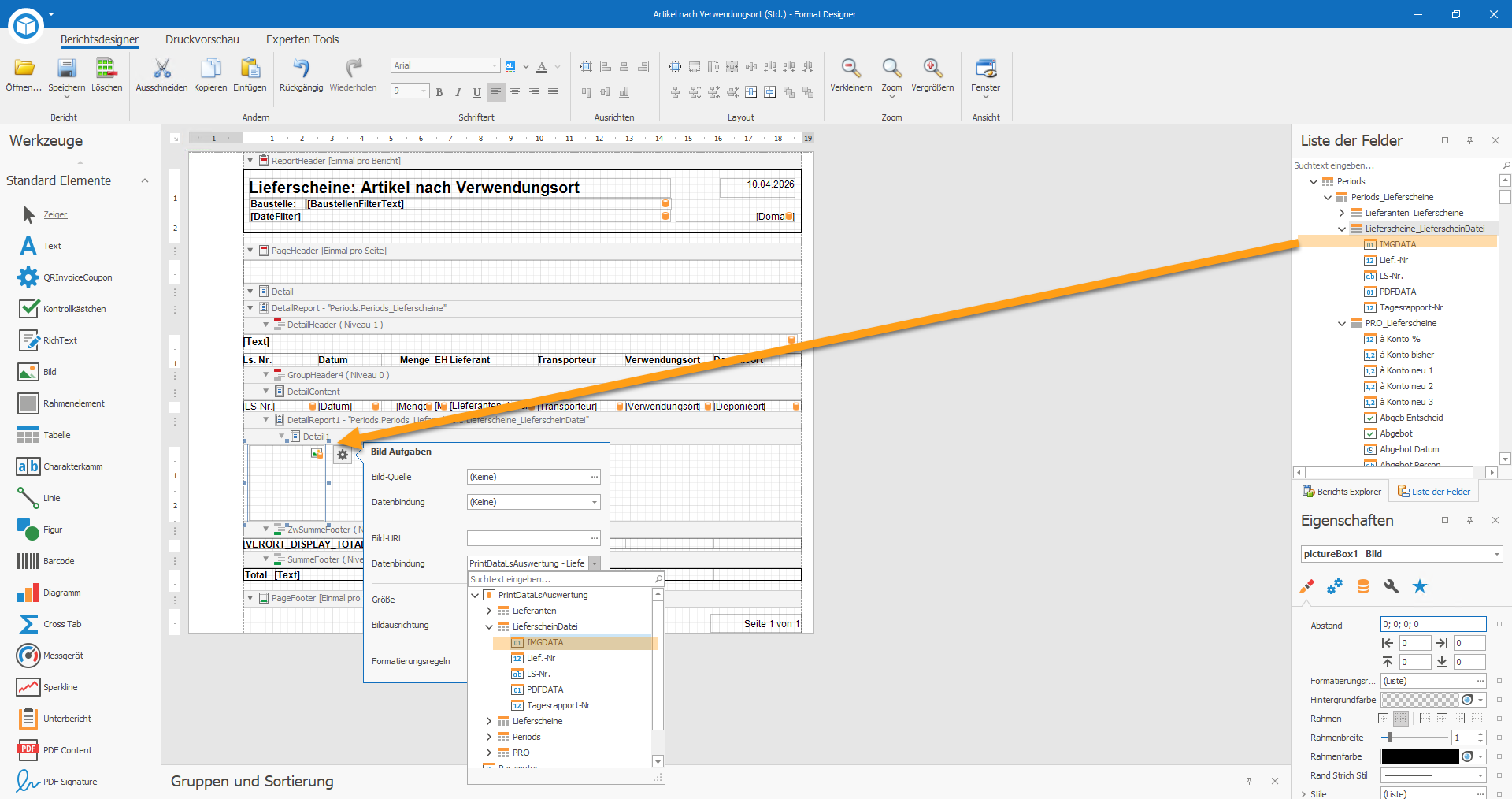Enable left text alignment
The width and height of the screenshot is (1512, 799).
point(496,92)
